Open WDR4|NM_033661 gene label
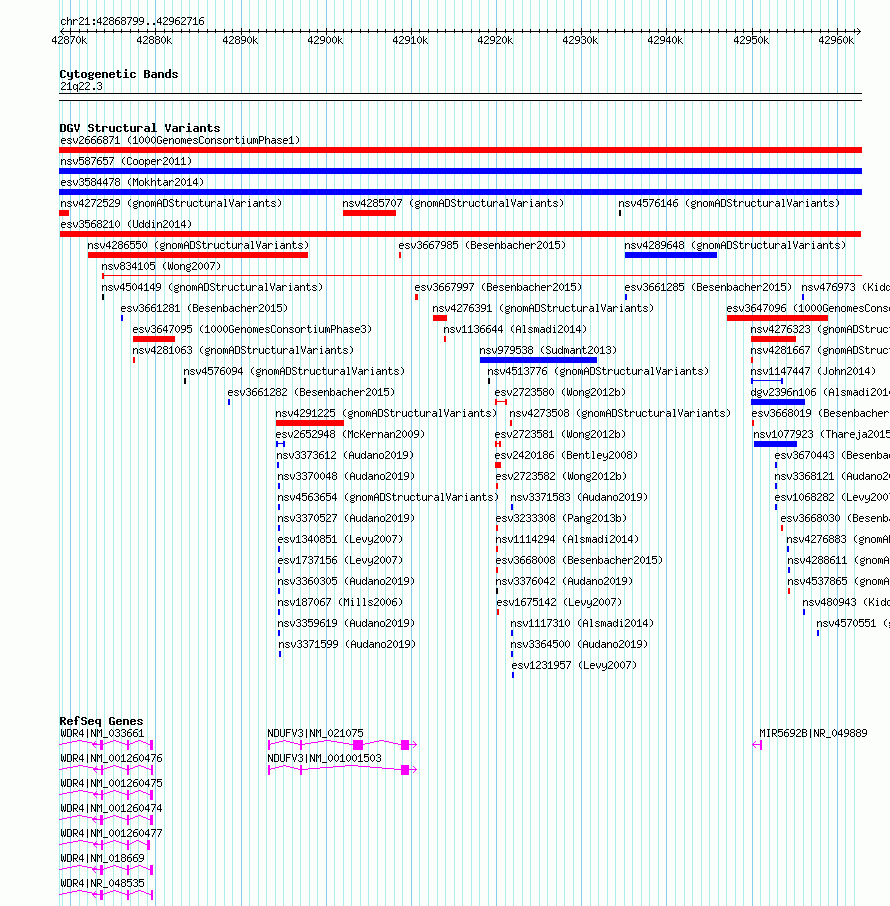890x906 pixels. [102, 733]
